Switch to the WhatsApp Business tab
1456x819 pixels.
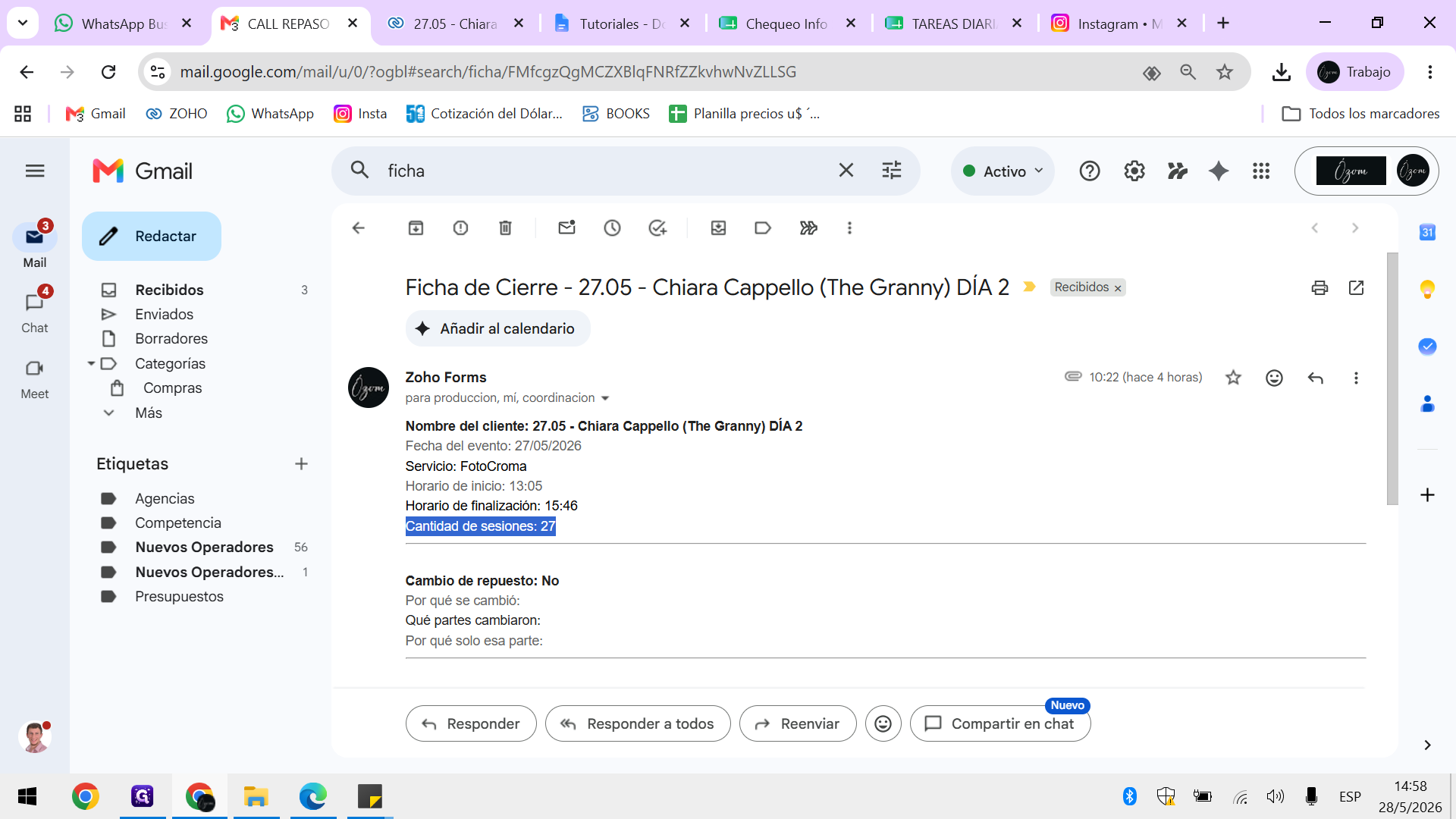(124, 24)
